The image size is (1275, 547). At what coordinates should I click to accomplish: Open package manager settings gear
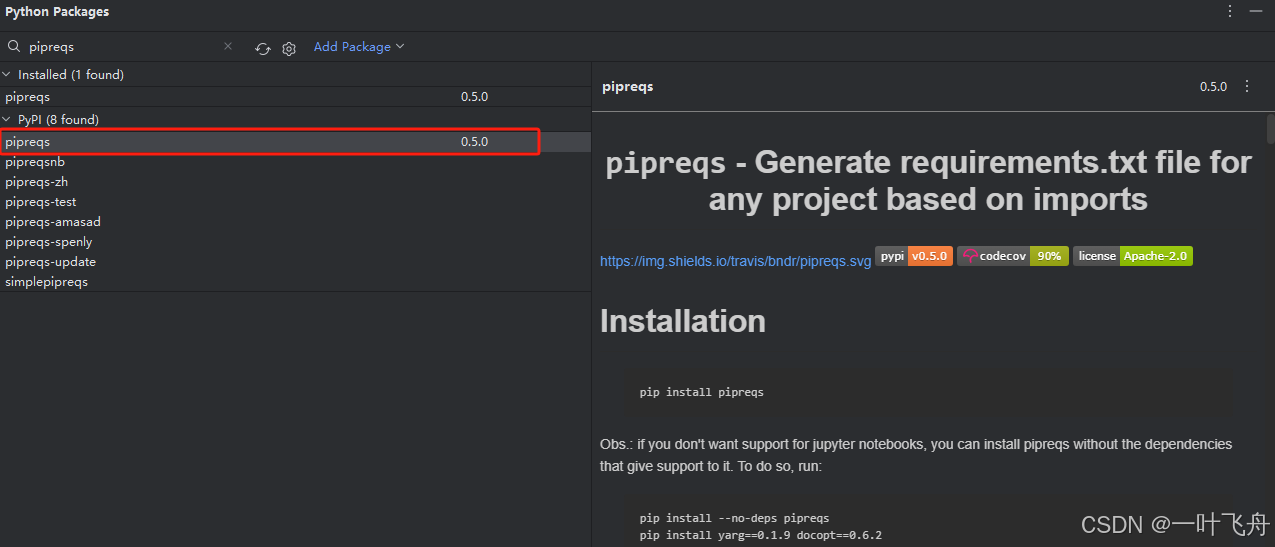(289, 48)
